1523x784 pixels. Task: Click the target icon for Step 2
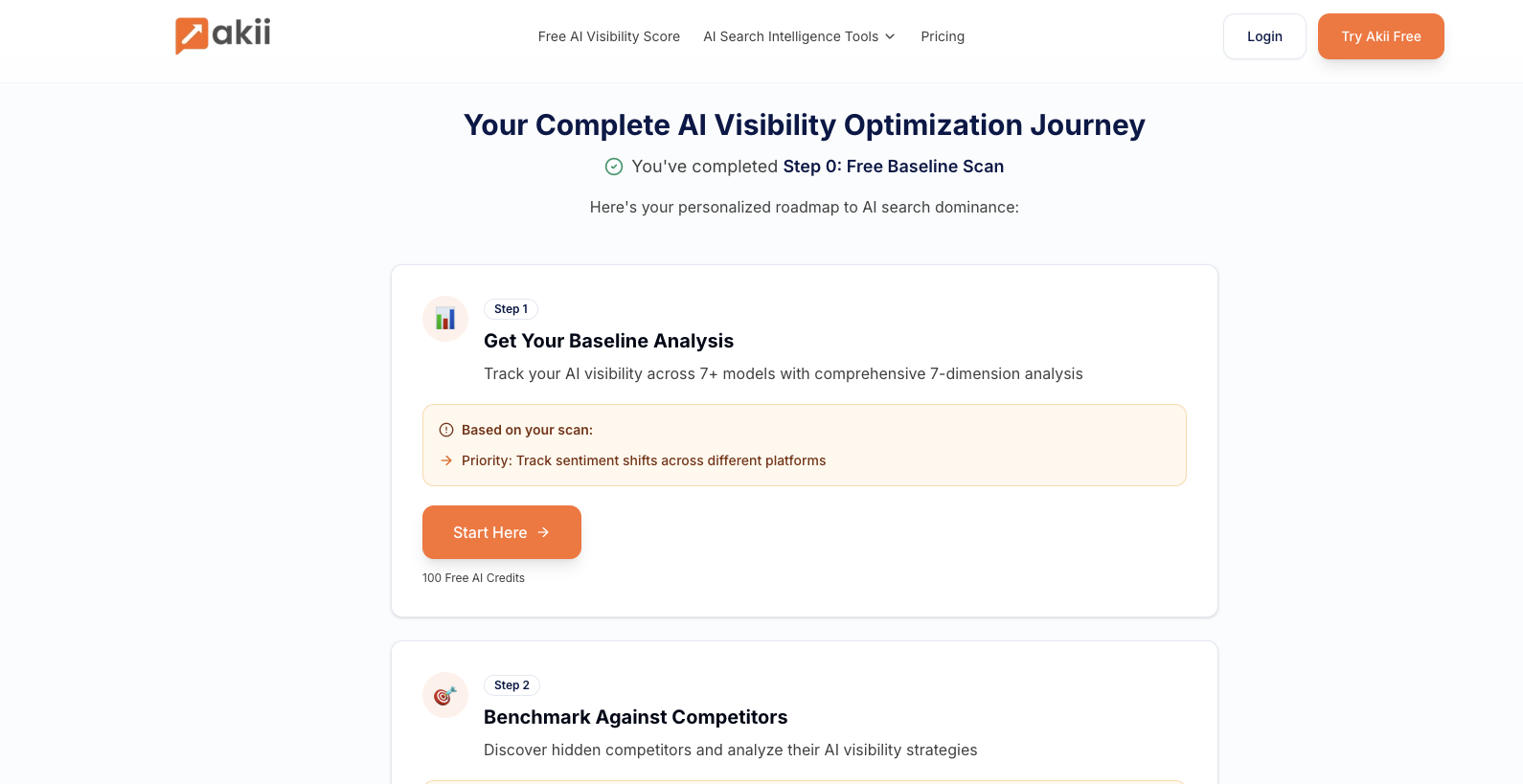[445, 695]
